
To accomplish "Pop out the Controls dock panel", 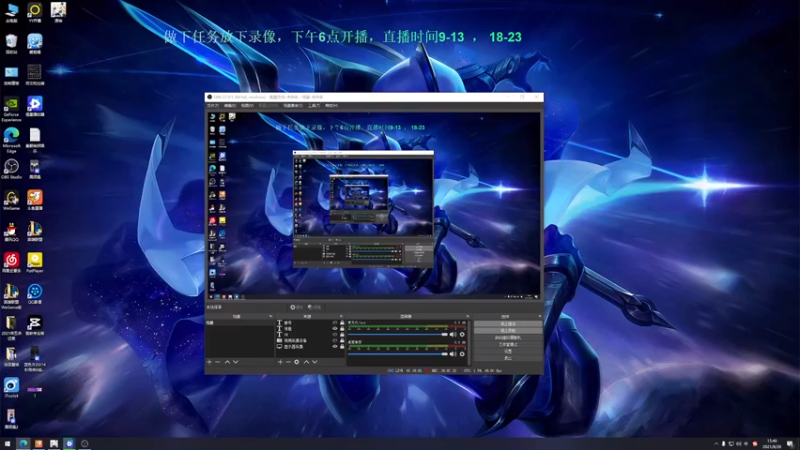I will point(540,316).
